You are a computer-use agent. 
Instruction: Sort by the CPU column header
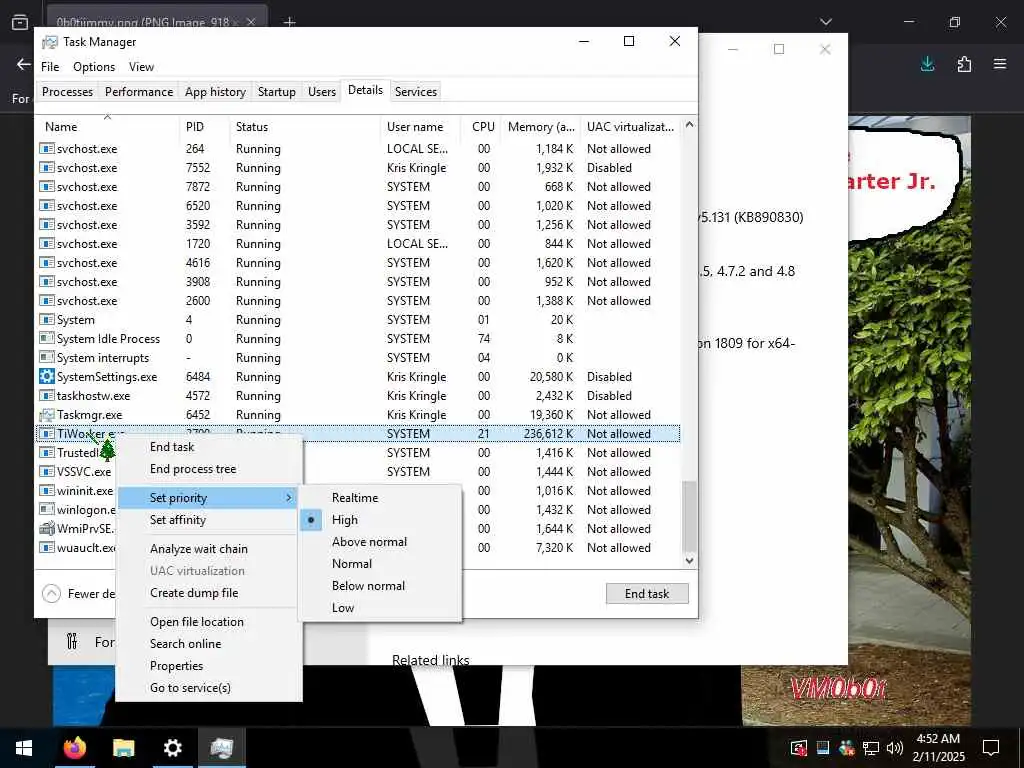[482, 127]
